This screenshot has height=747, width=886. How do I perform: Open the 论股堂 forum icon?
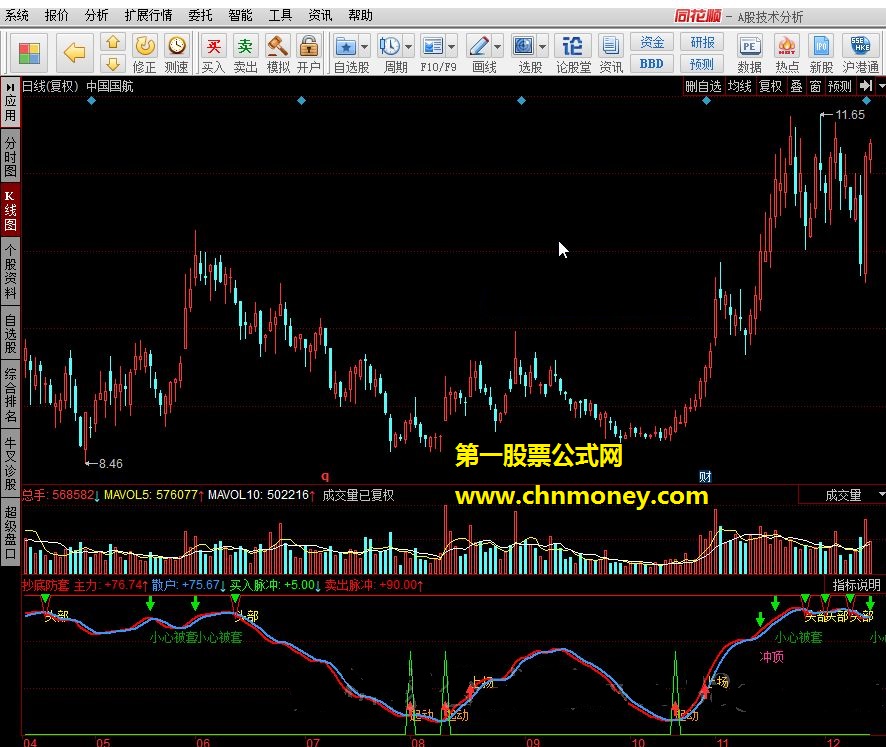573,54
